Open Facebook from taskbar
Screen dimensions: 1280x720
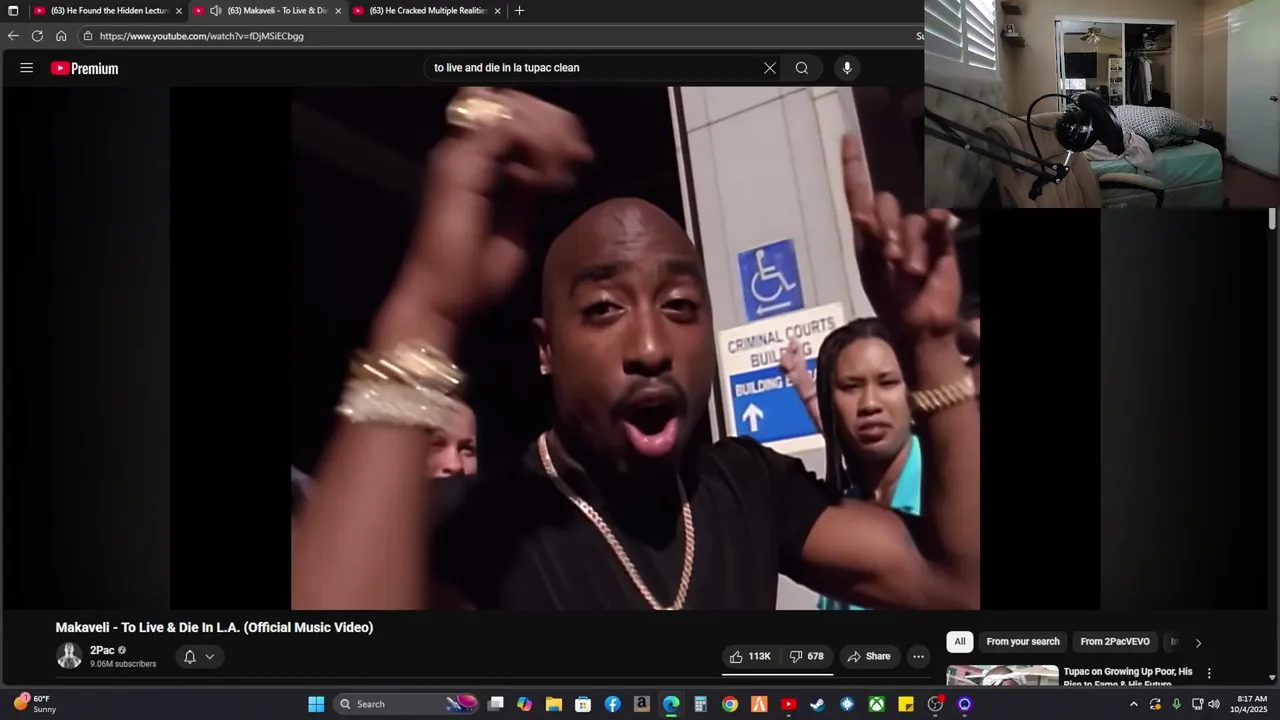613,704
